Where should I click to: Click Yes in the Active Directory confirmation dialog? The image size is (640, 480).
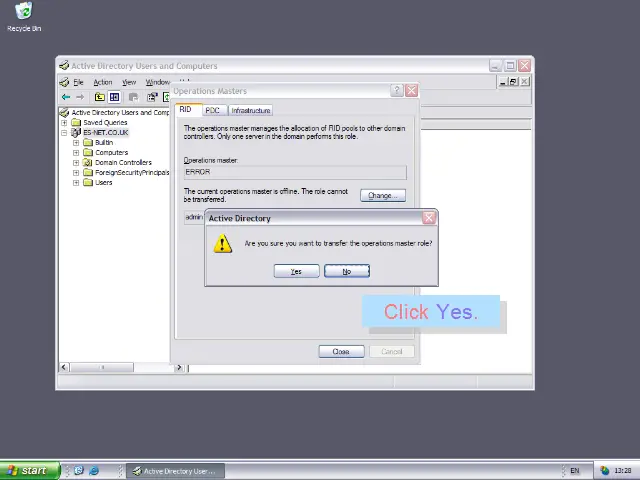(x=296, y=271)
